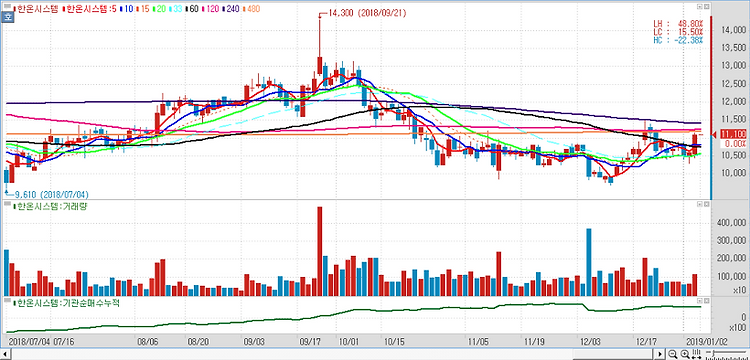Image resolution: width=750 pixels, height=360 pixels.
Task: Click the blue 호 button at top left
Action: (x=7, y=17)
